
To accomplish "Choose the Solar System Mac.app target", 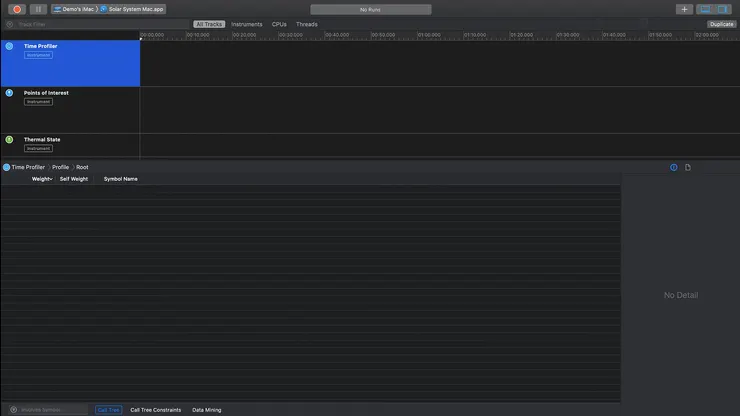I will [132, 9].
